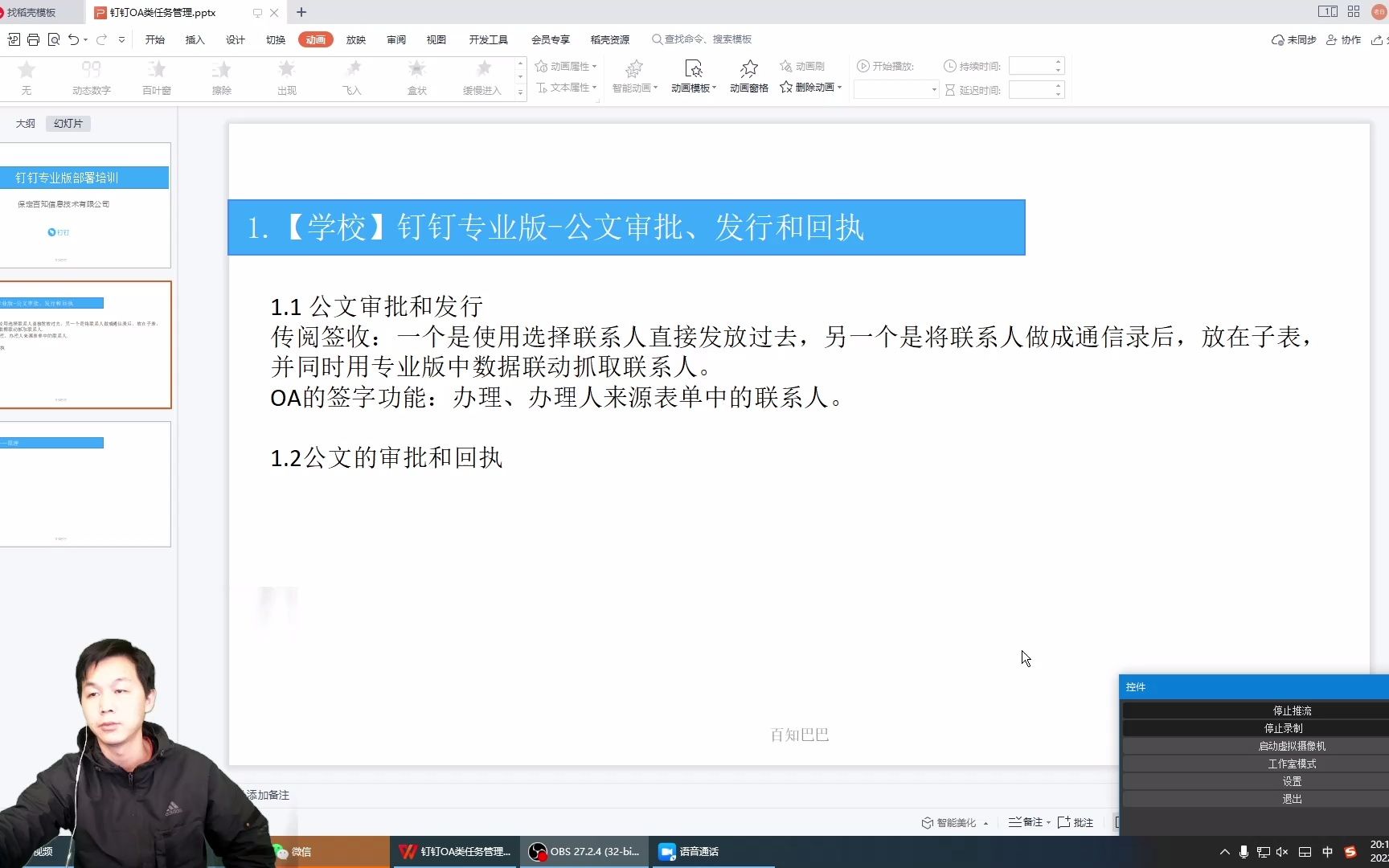This screenshot has height=868, width=1389.
Task: Select the 动态数字 animation effect
Action: (92, 78)
